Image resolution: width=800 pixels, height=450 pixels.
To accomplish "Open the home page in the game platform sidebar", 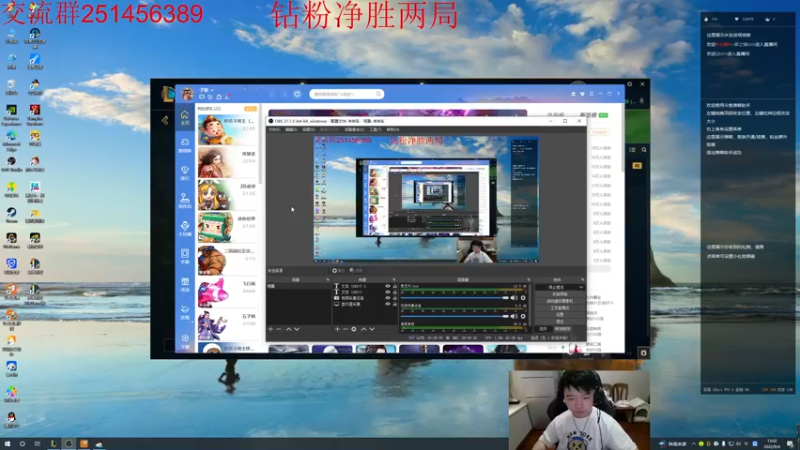I will tap(185, 118).
